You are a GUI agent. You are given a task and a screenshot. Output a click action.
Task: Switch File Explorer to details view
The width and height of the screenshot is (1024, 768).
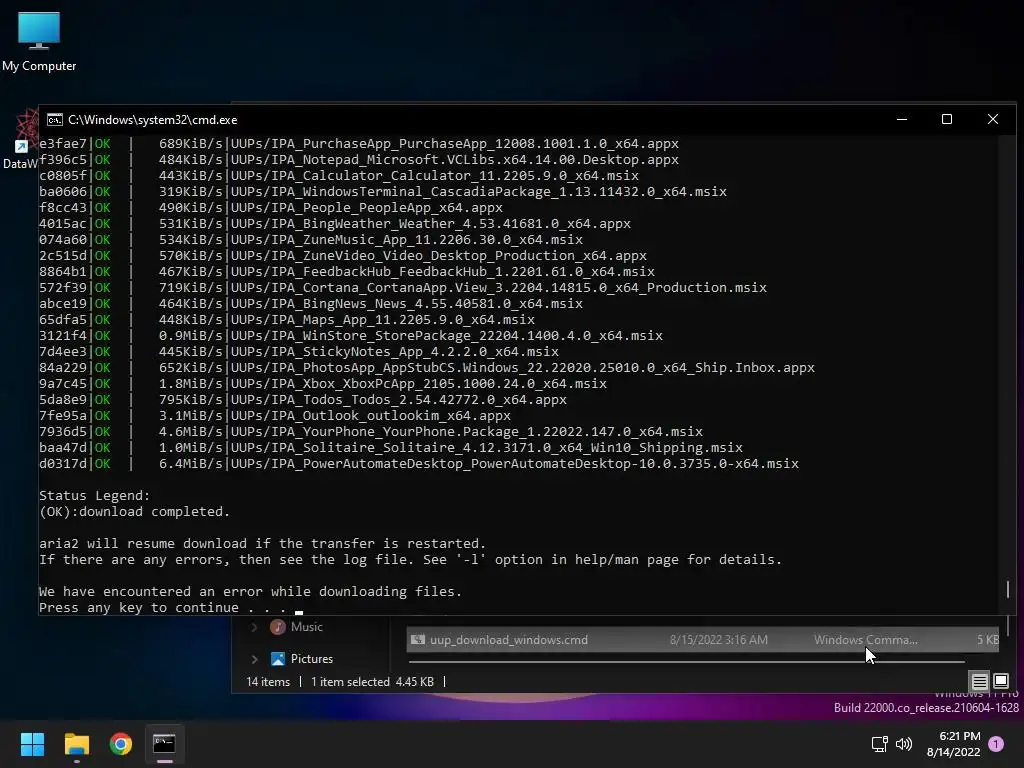pyautogui.click(x=980, y=682)
